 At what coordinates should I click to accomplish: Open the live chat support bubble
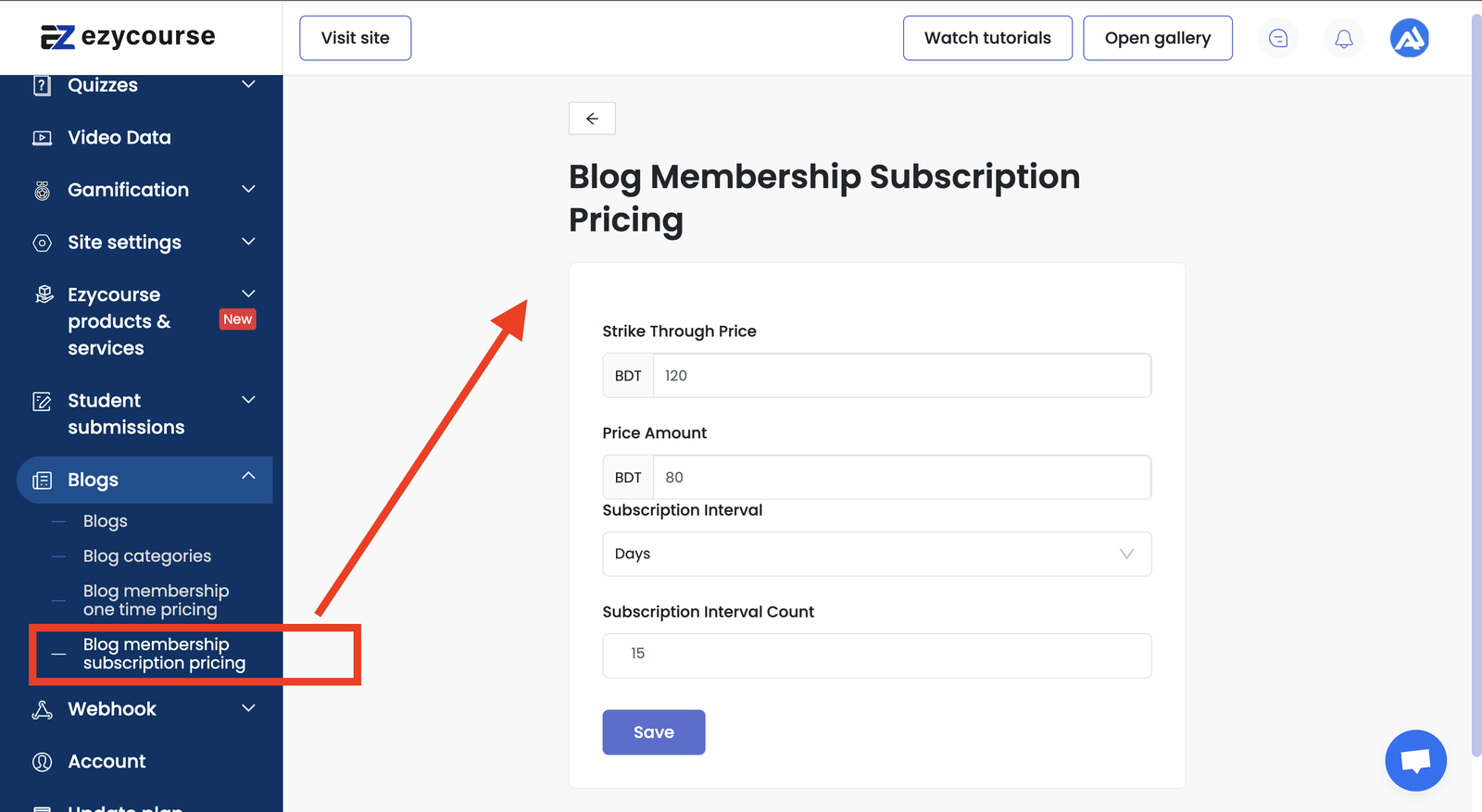click(1415, 760)
